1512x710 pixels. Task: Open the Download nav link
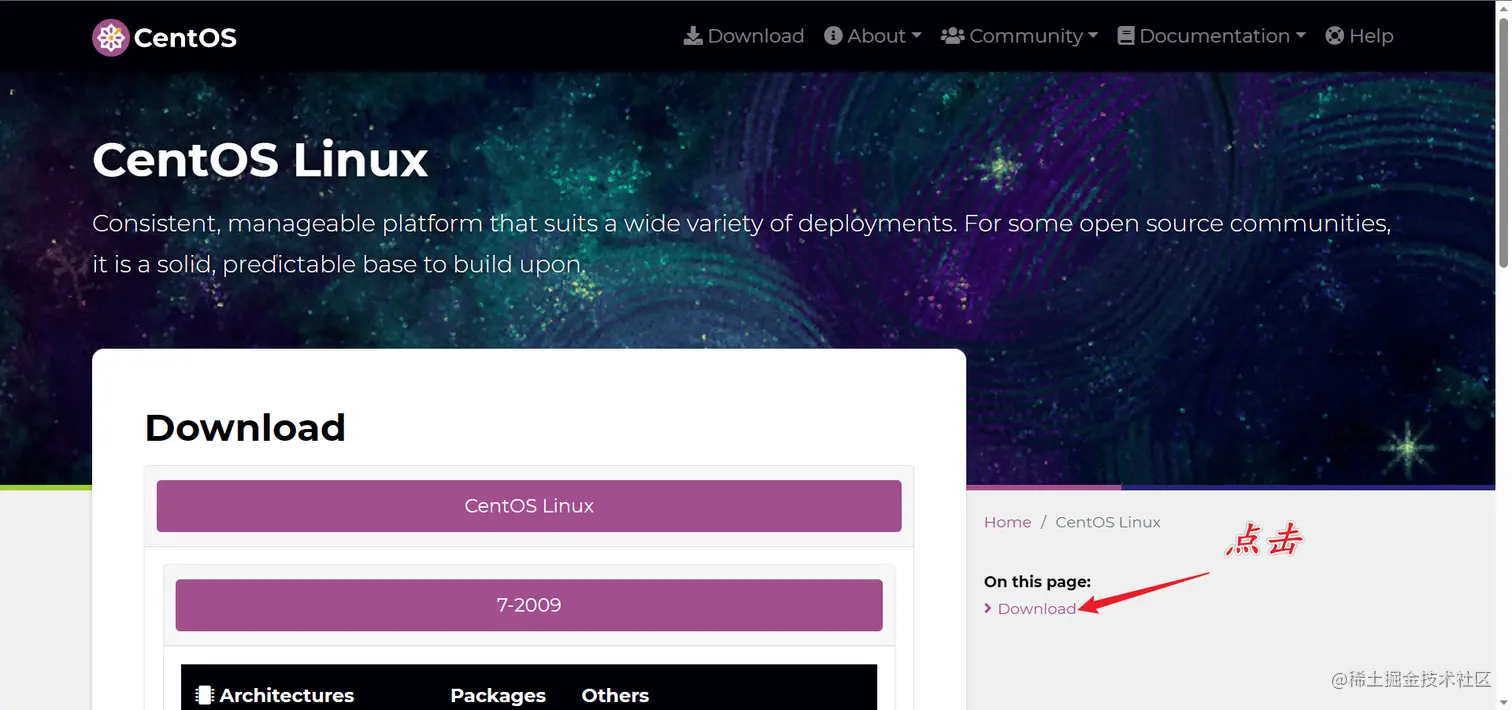[x=743, y=36]
